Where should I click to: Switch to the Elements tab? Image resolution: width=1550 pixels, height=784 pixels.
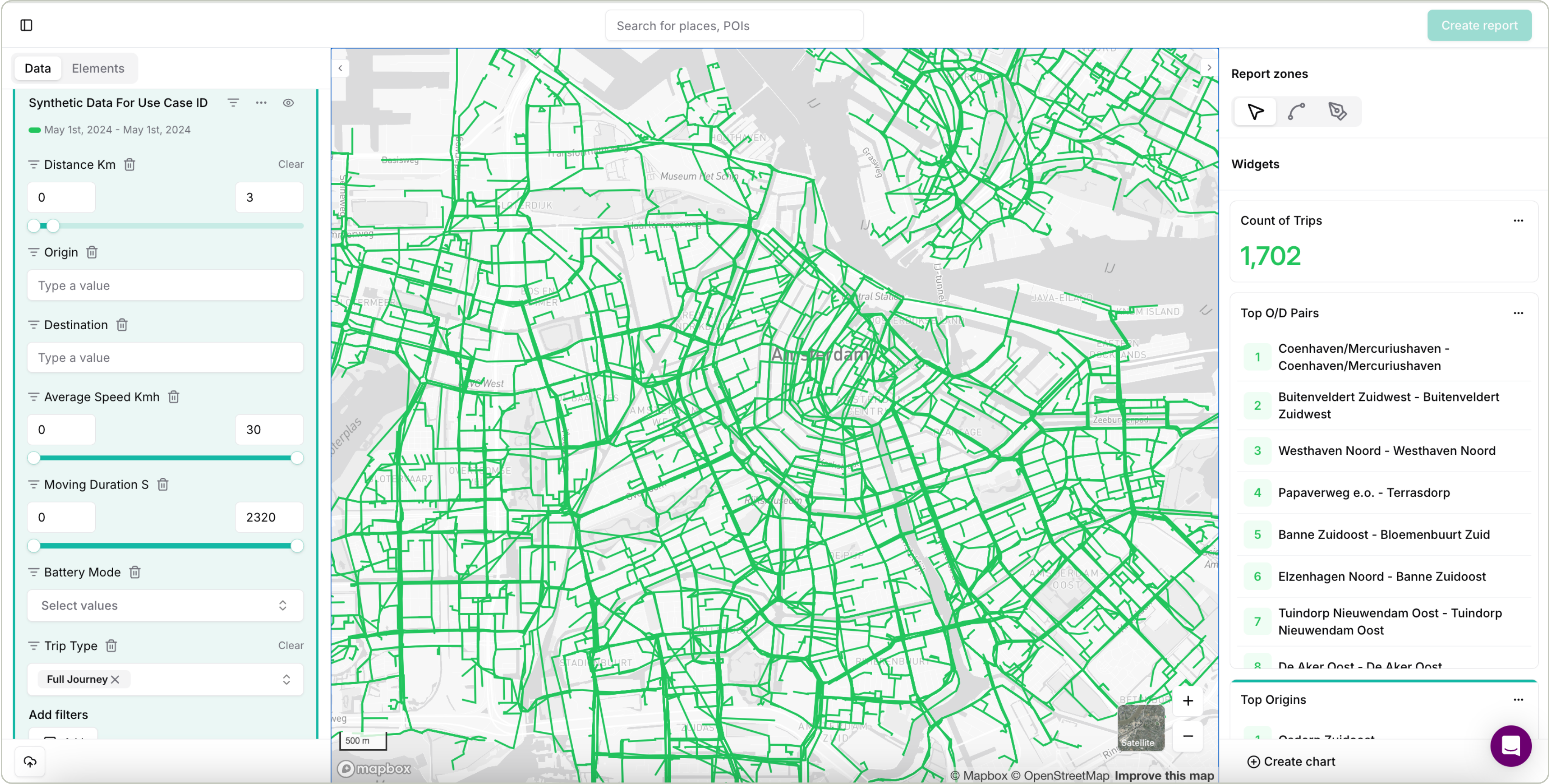[x=98, y=68]
